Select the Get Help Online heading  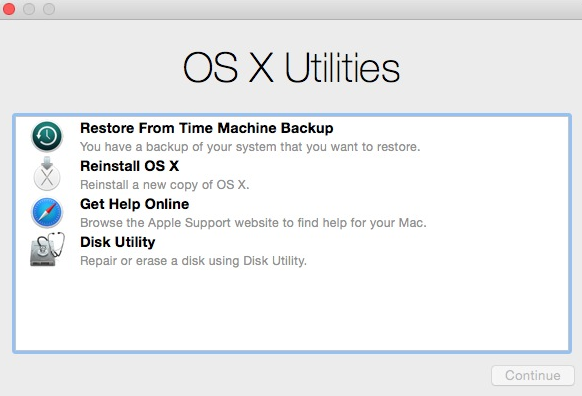(x=135, y=204)
